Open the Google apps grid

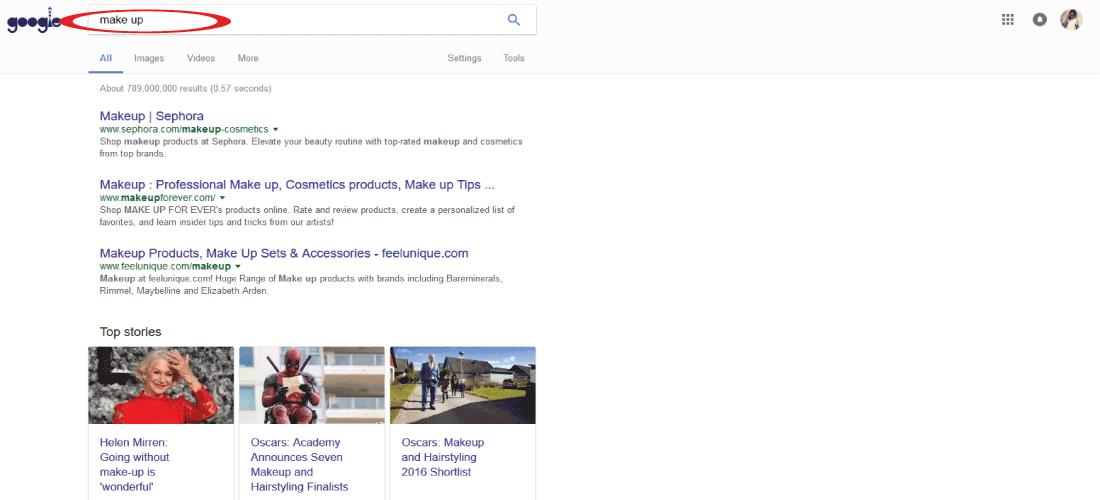pyautogui.click(x=1007, y=20)
